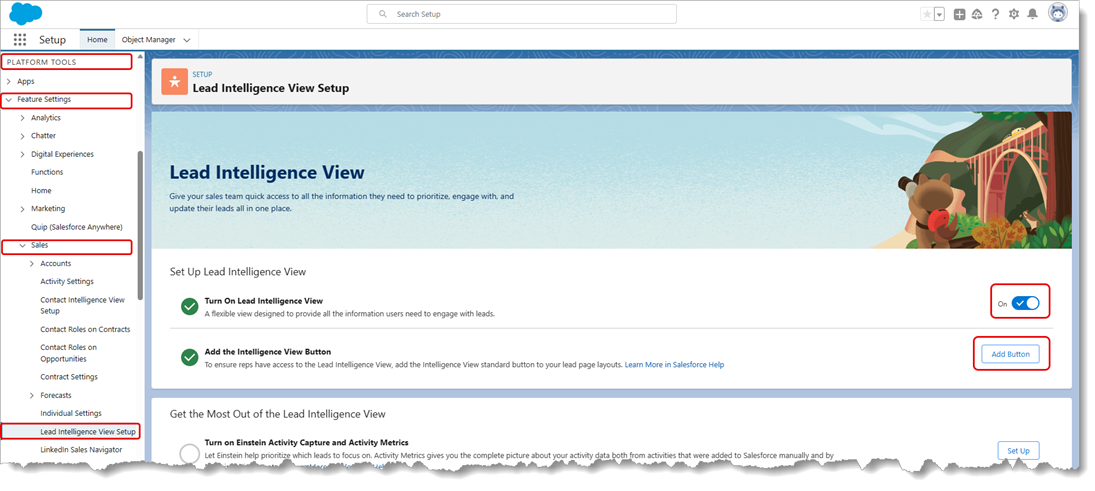The image size is (1095, 491).
Task: Click the Setup app name label
Action: point(52,40)
